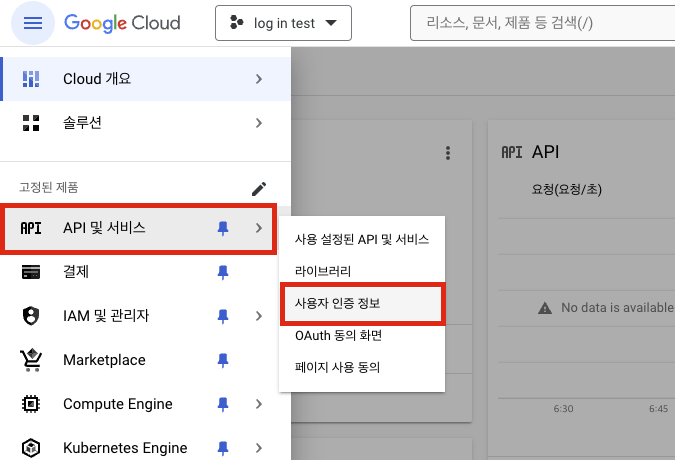Edit pinned products with the pencil icon
The width and height of the screenshot is (675, 460).
pyautogui.click(x=259, y=188)
